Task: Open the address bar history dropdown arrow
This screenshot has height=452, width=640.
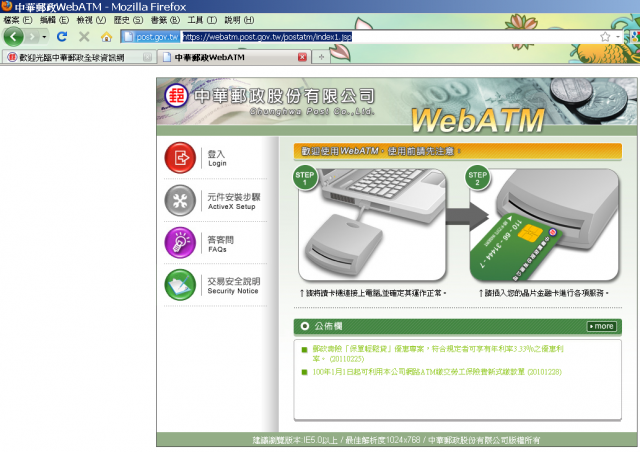Action: [x=618, y=37]
